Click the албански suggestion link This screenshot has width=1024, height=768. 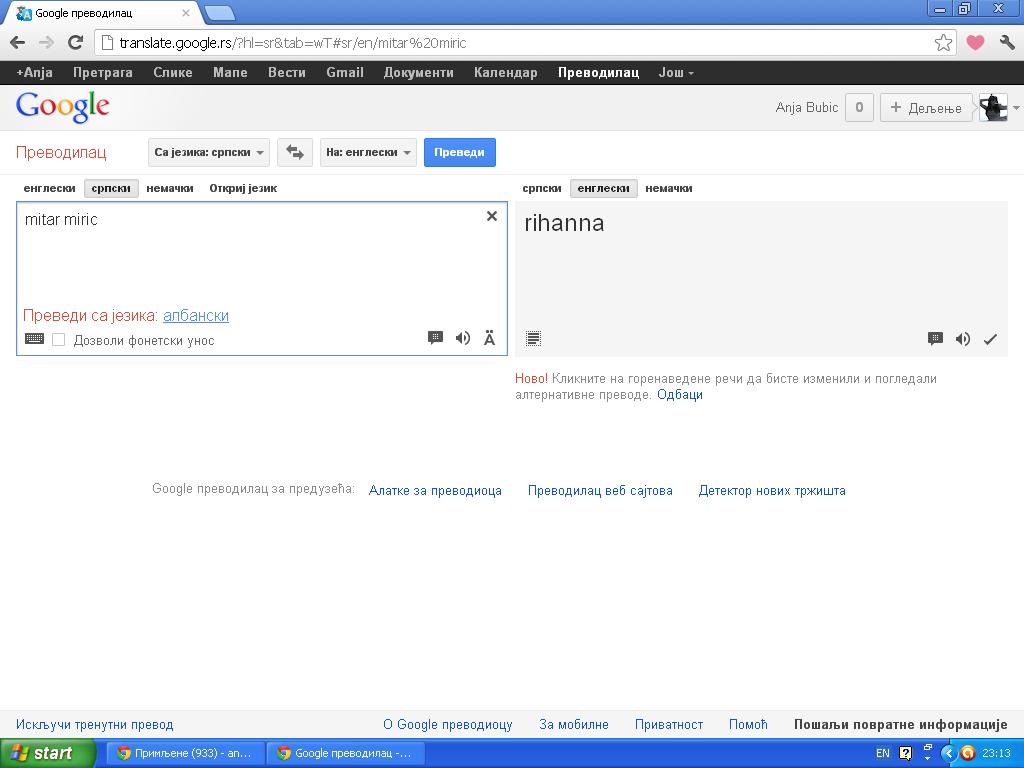196,315
